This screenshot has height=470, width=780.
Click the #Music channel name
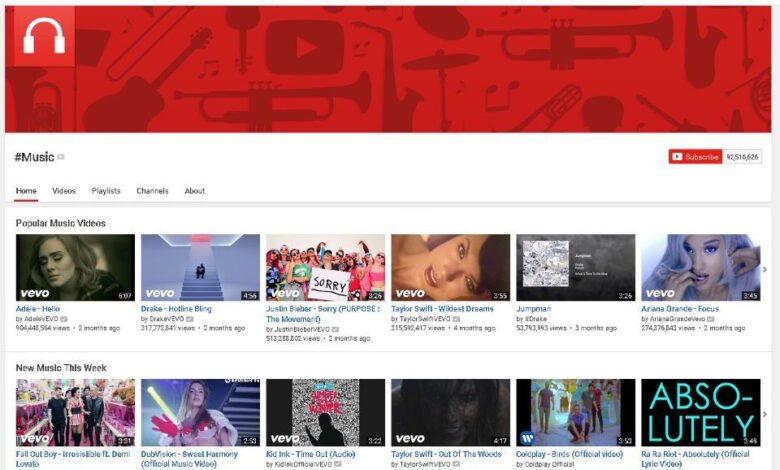pyautogui.click(x=34, y=157)
